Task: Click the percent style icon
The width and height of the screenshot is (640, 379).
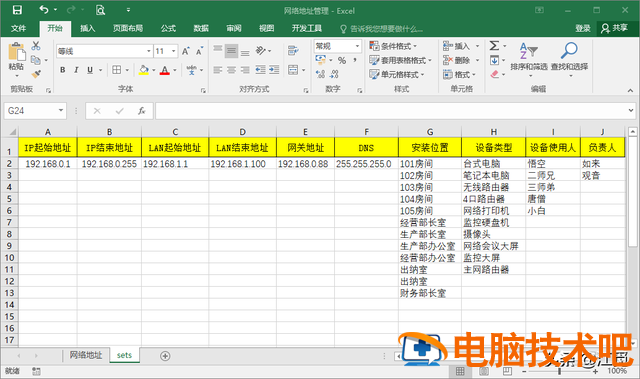Action: point(342,60)
